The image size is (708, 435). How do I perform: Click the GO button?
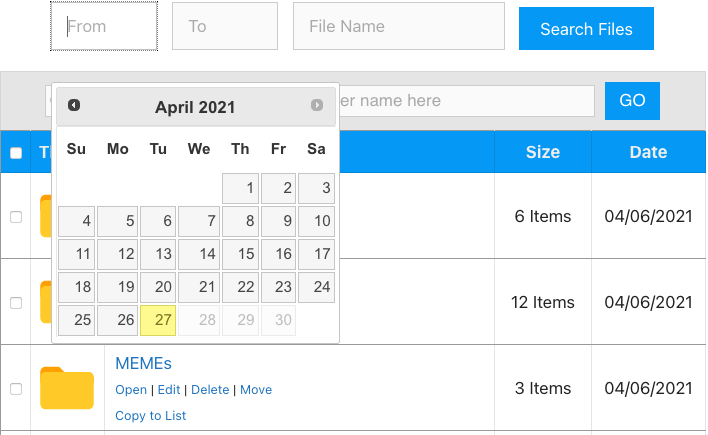coord(632,101)
